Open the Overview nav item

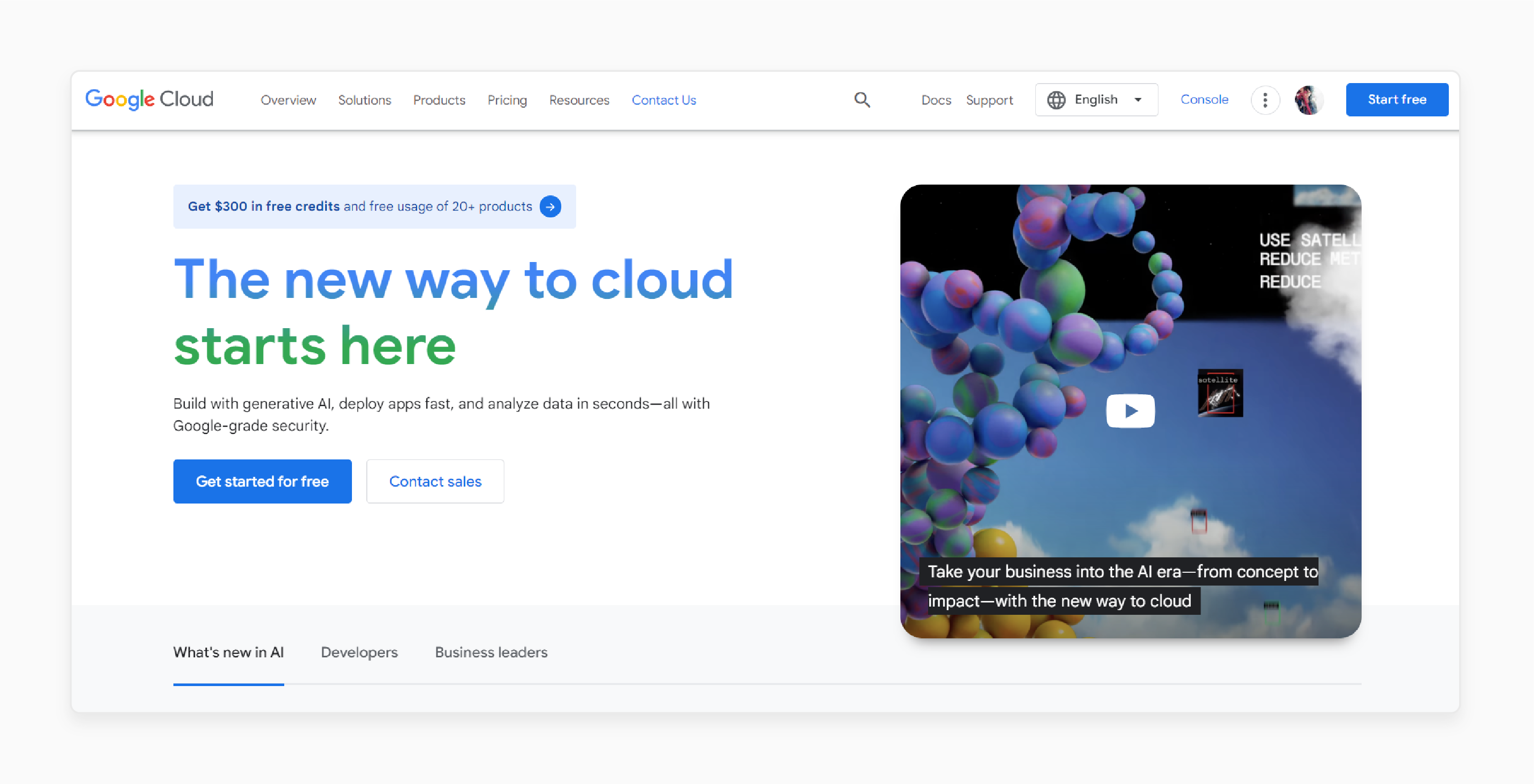tap(288, 100)
